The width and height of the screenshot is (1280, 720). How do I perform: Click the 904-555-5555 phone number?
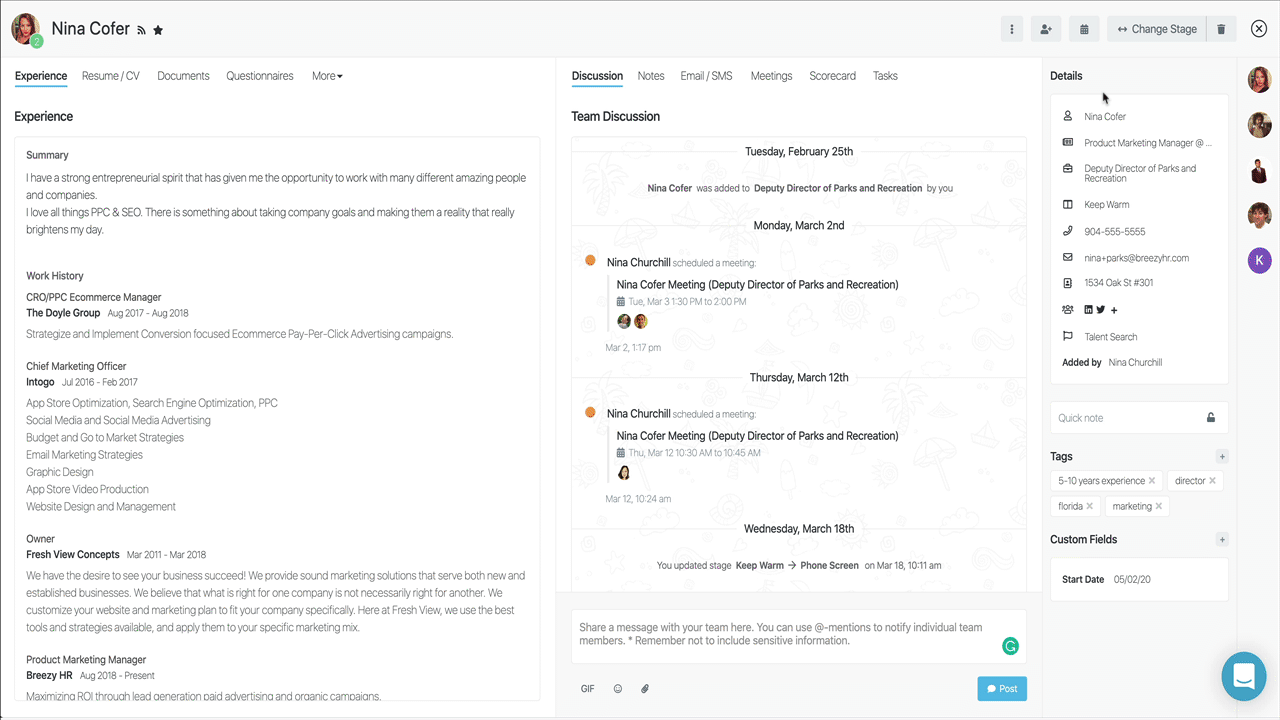point(1115,231)
